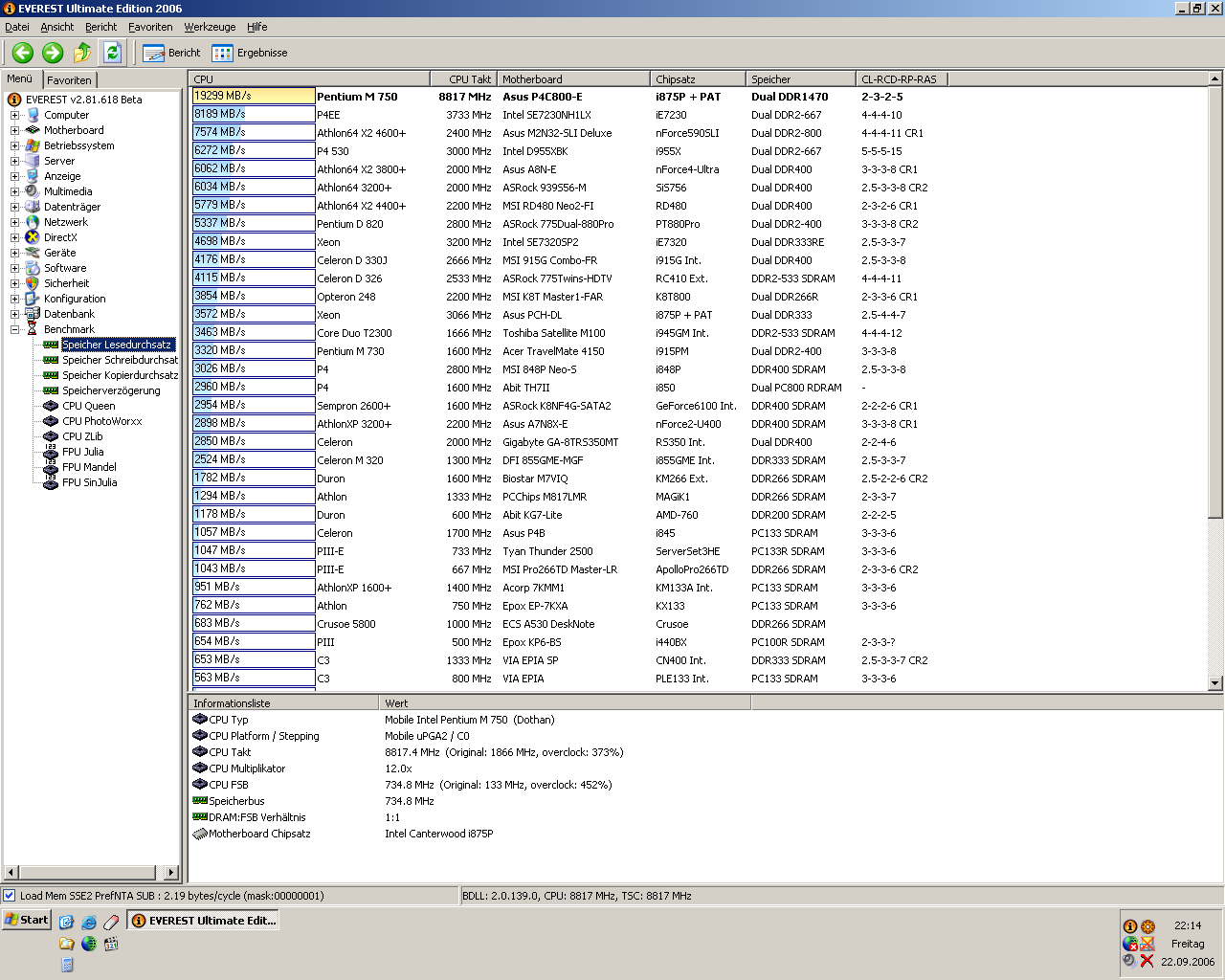1225x980 pixels.
Task: Click the Windows Start button
Action: tap(27, 920)
